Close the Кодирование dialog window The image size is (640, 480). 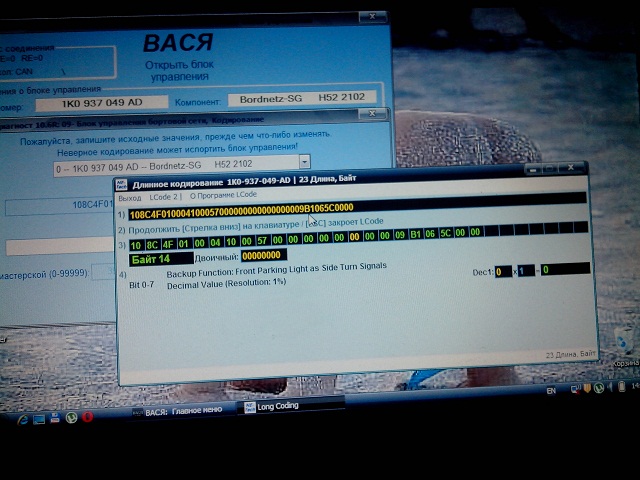(x=372, y=113)
